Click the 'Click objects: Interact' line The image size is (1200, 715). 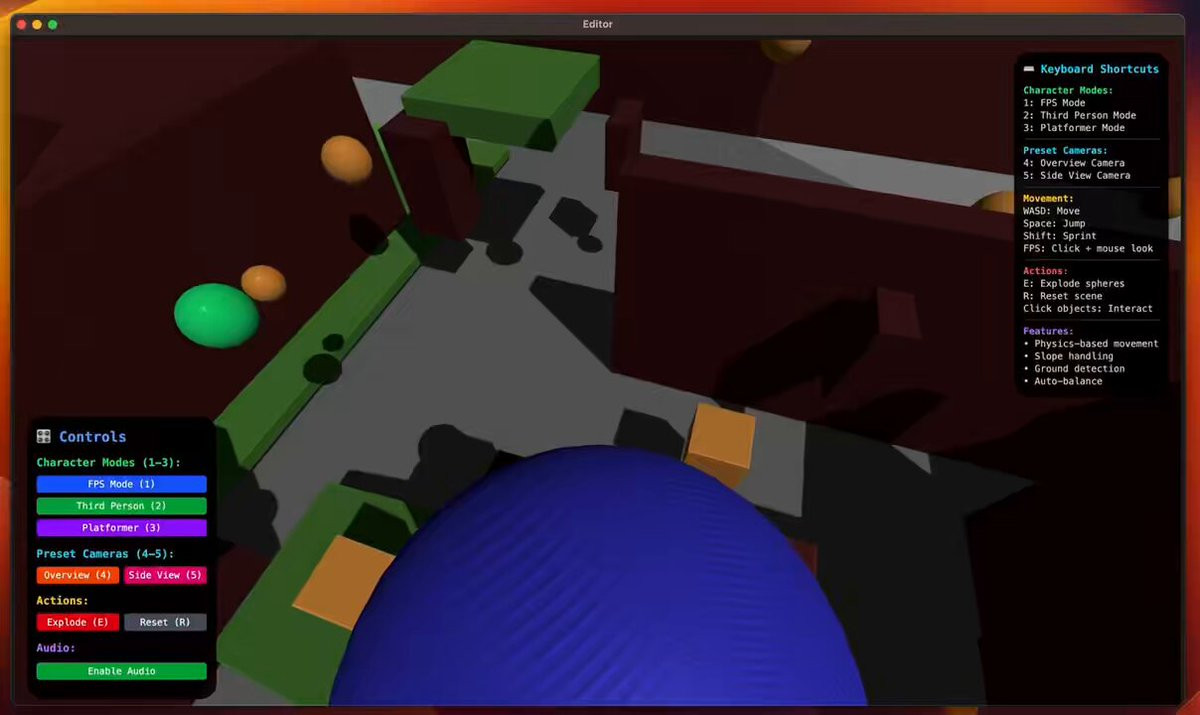(x=1088, y=309)
